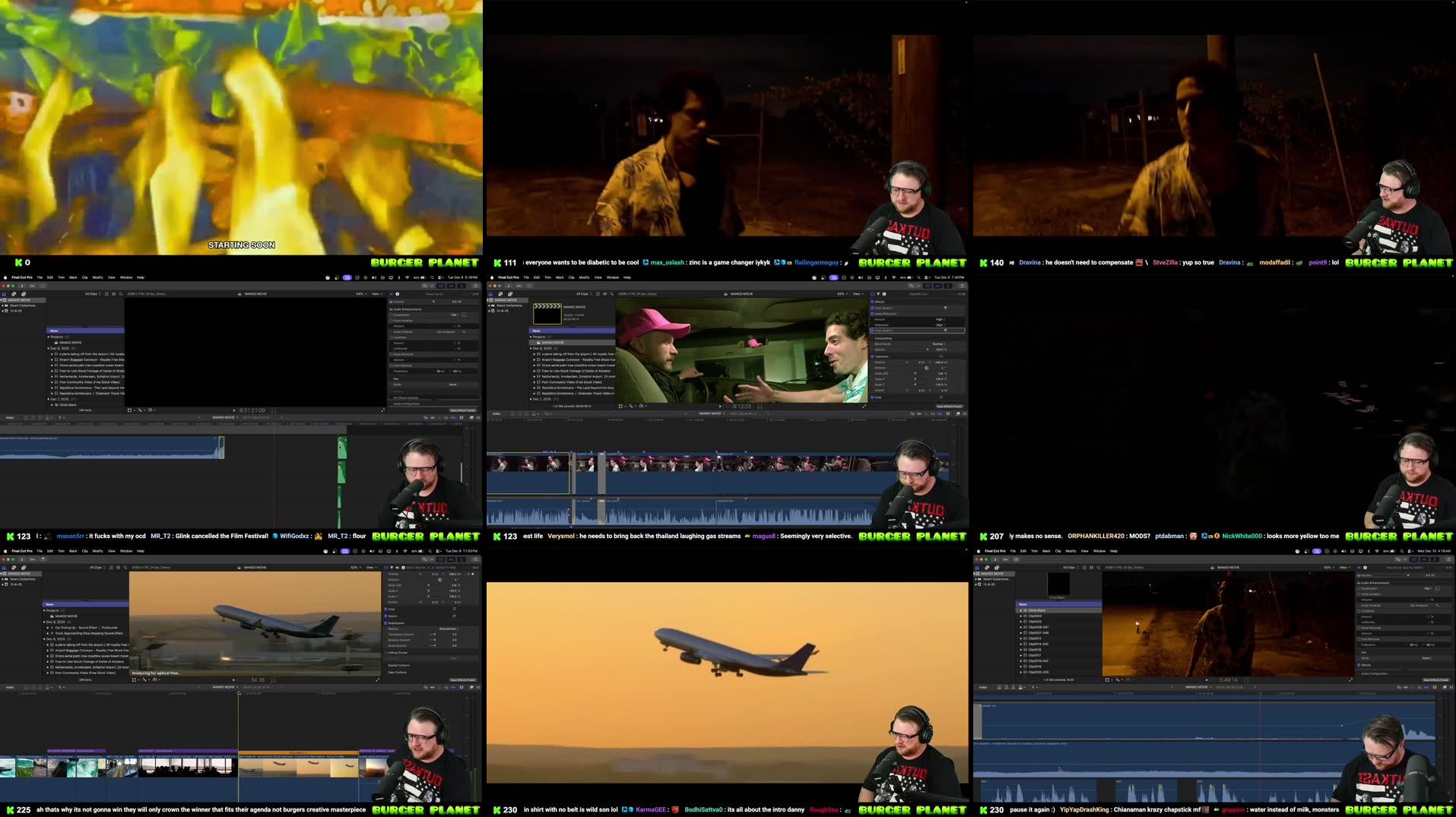Select the Circle Black clip in the browser list

tap(1037, 610)
